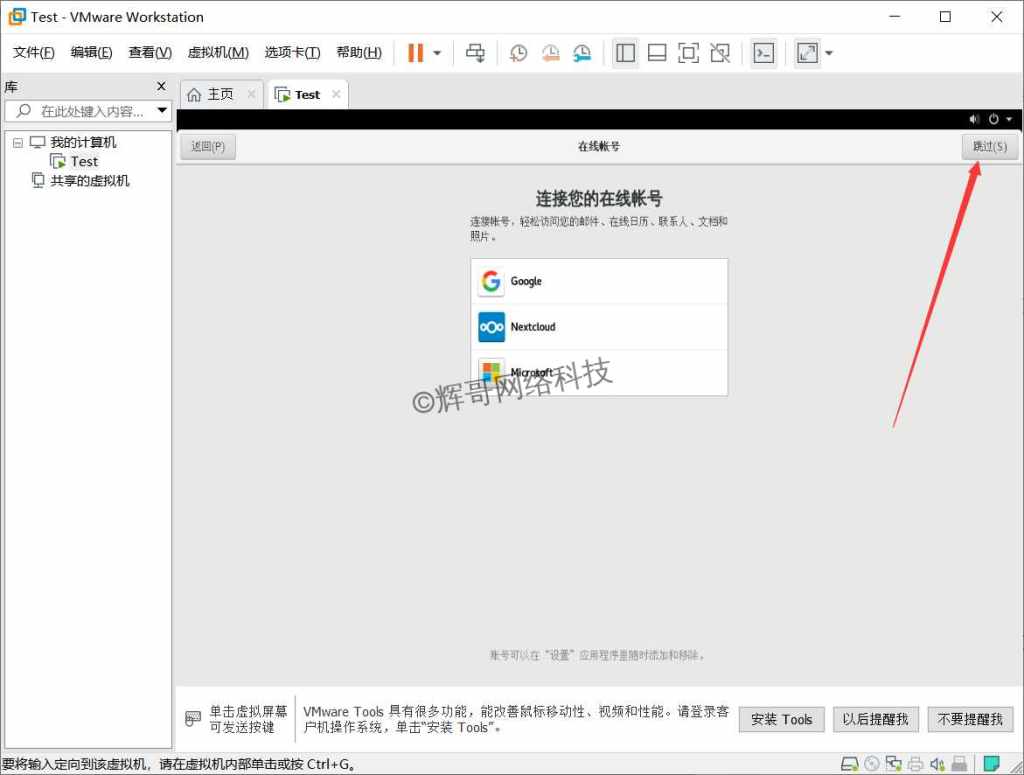Open the 编辑(E) menu
The image size is (1024, 775).
coord(91,52)
